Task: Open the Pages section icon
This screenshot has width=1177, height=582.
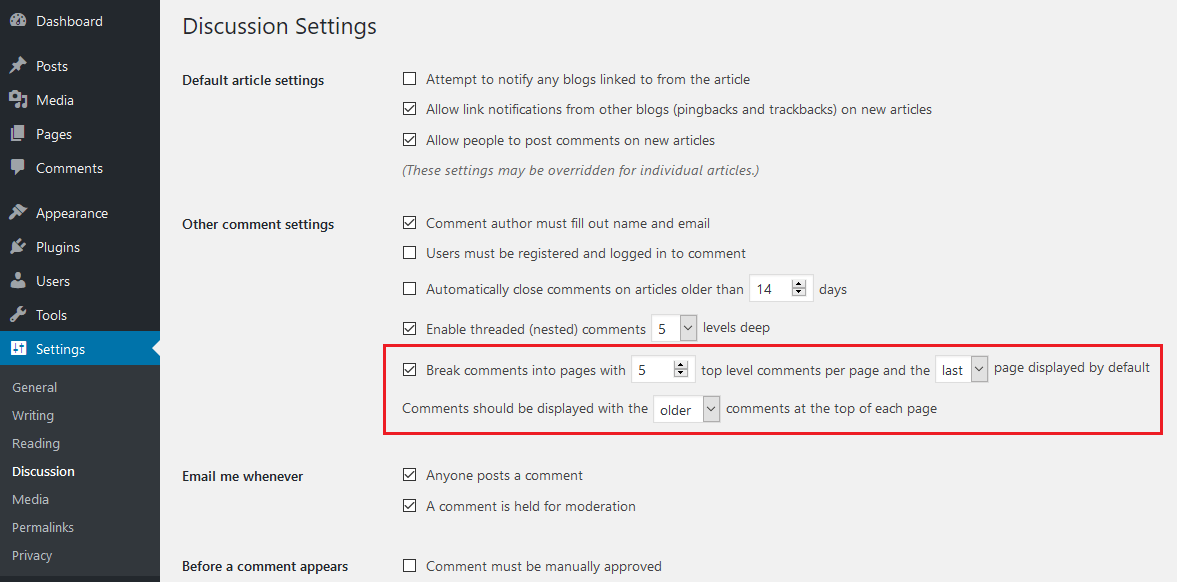Action: click(17, 133)
